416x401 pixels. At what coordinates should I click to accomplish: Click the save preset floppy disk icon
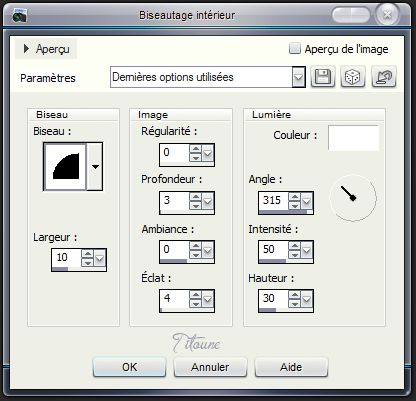tap(323, 77)
